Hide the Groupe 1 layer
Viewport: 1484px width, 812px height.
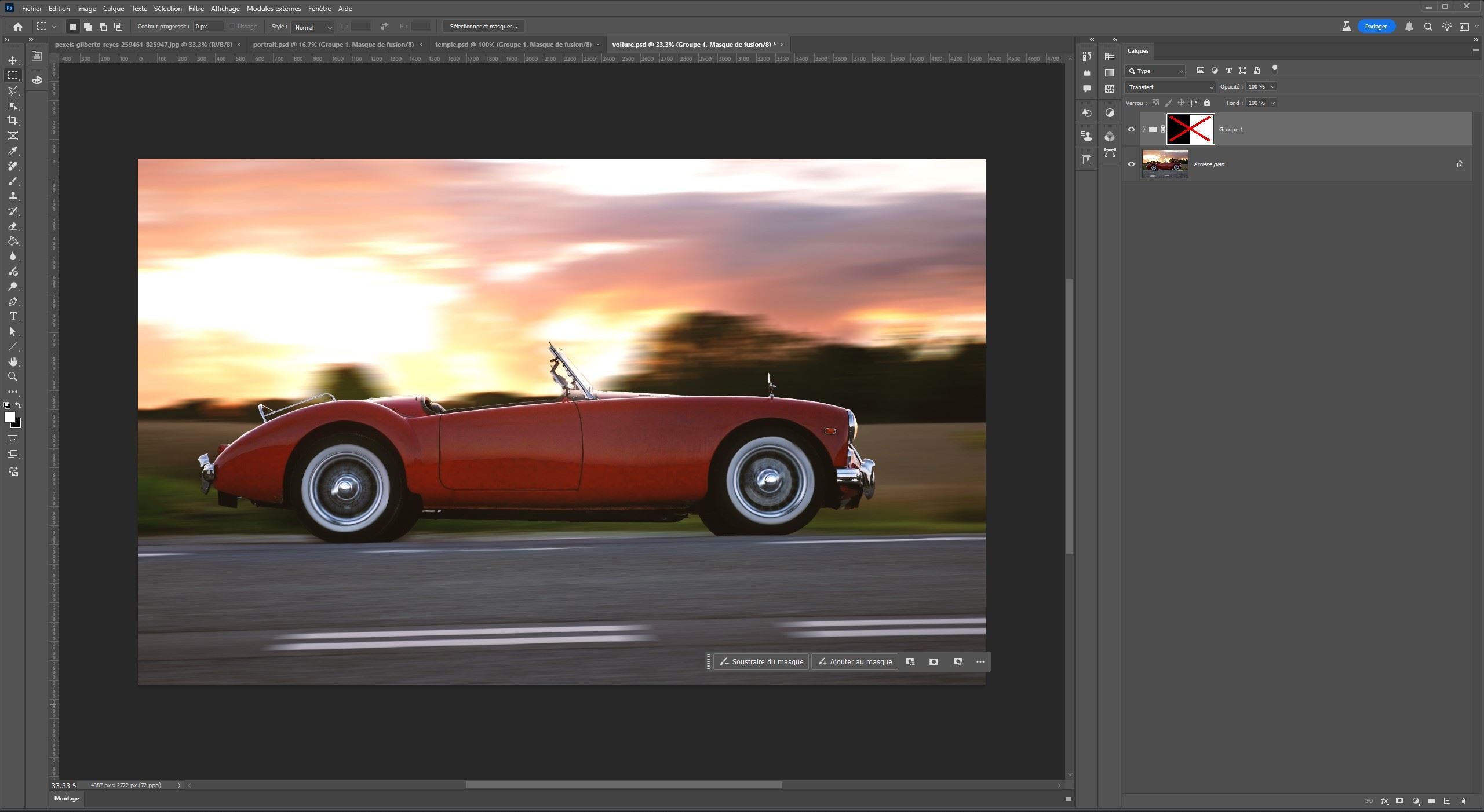1131,129
